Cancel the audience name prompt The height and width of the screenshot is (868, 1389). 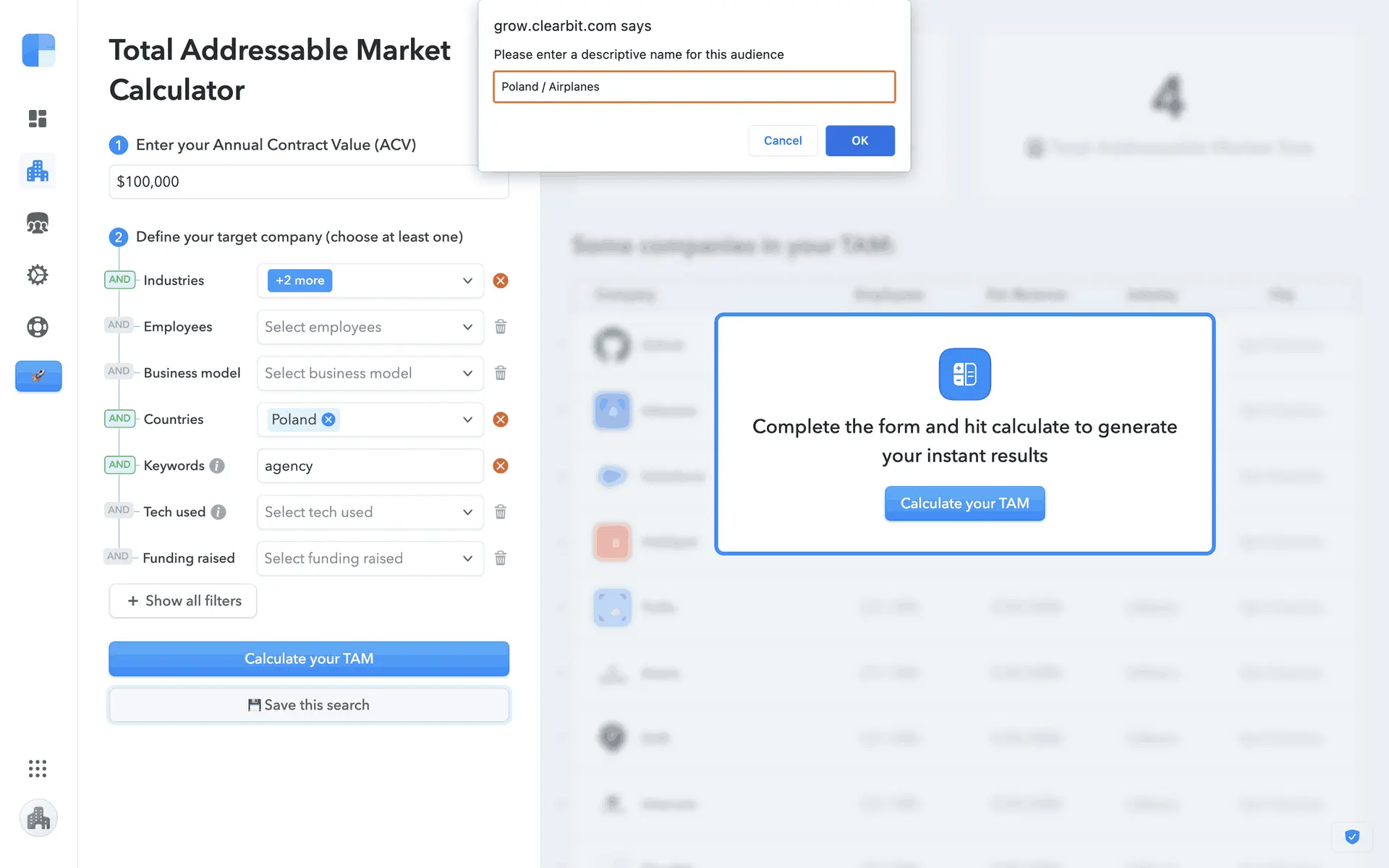pos(783,140)
